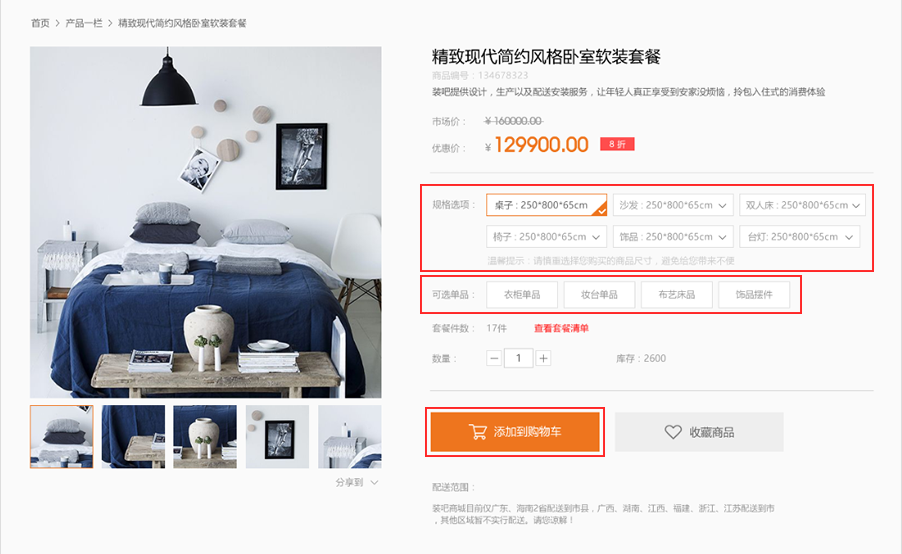Increase quantity with the plus icon
The width and height of the screenshot is (902, 554).
[543, 358]
